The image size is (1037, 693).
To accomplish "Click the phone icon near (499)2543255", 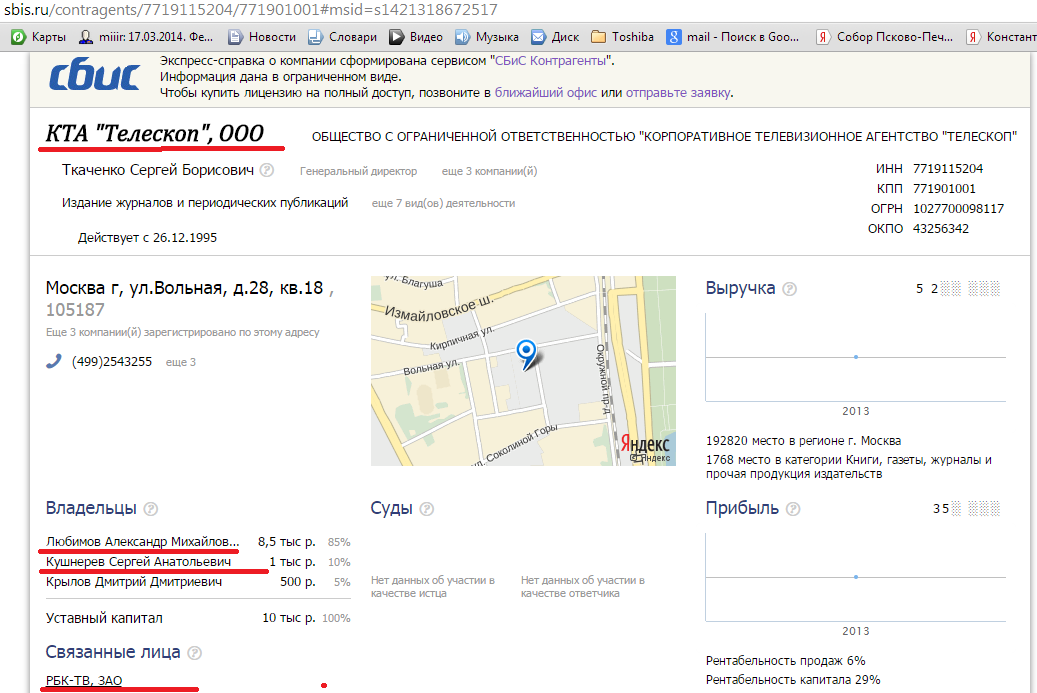I will (54, 361).
